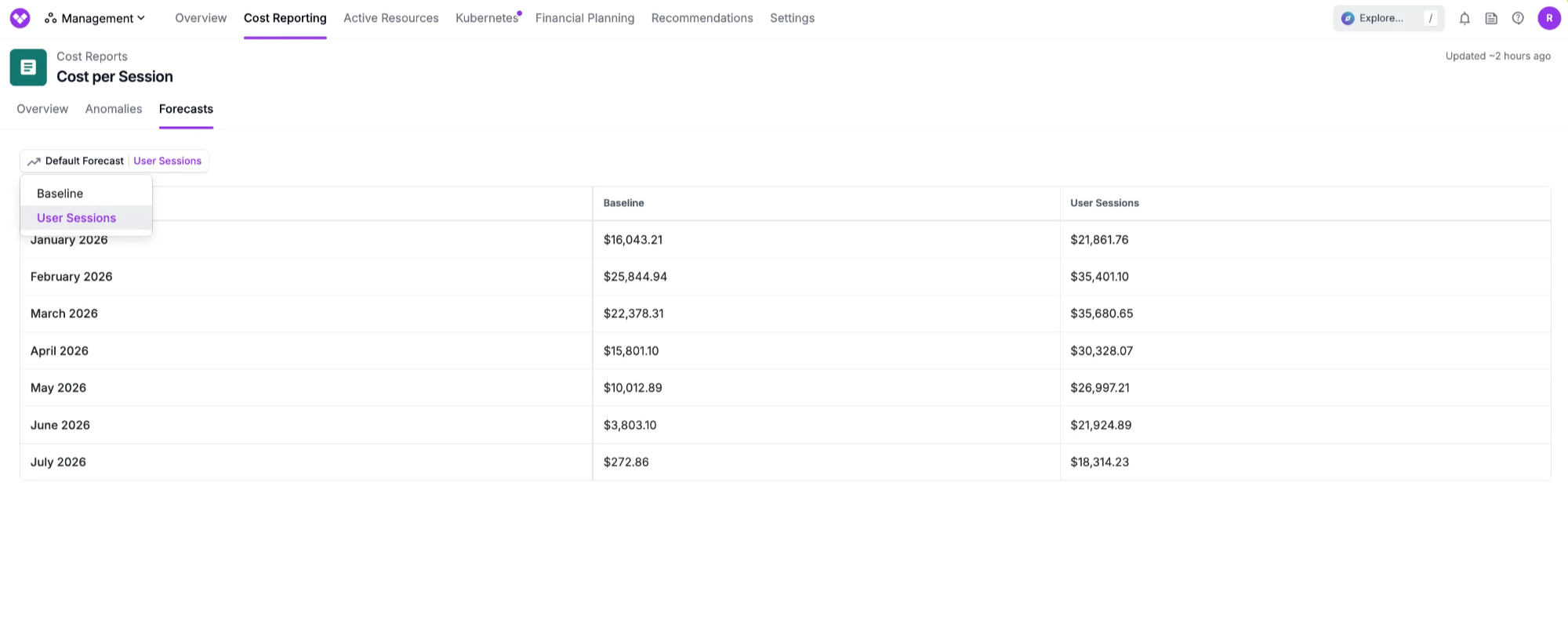The height and width of the screenshot is (620, 1568).
Task: Open the user avatar R menu
Action: pos(1549,18)
